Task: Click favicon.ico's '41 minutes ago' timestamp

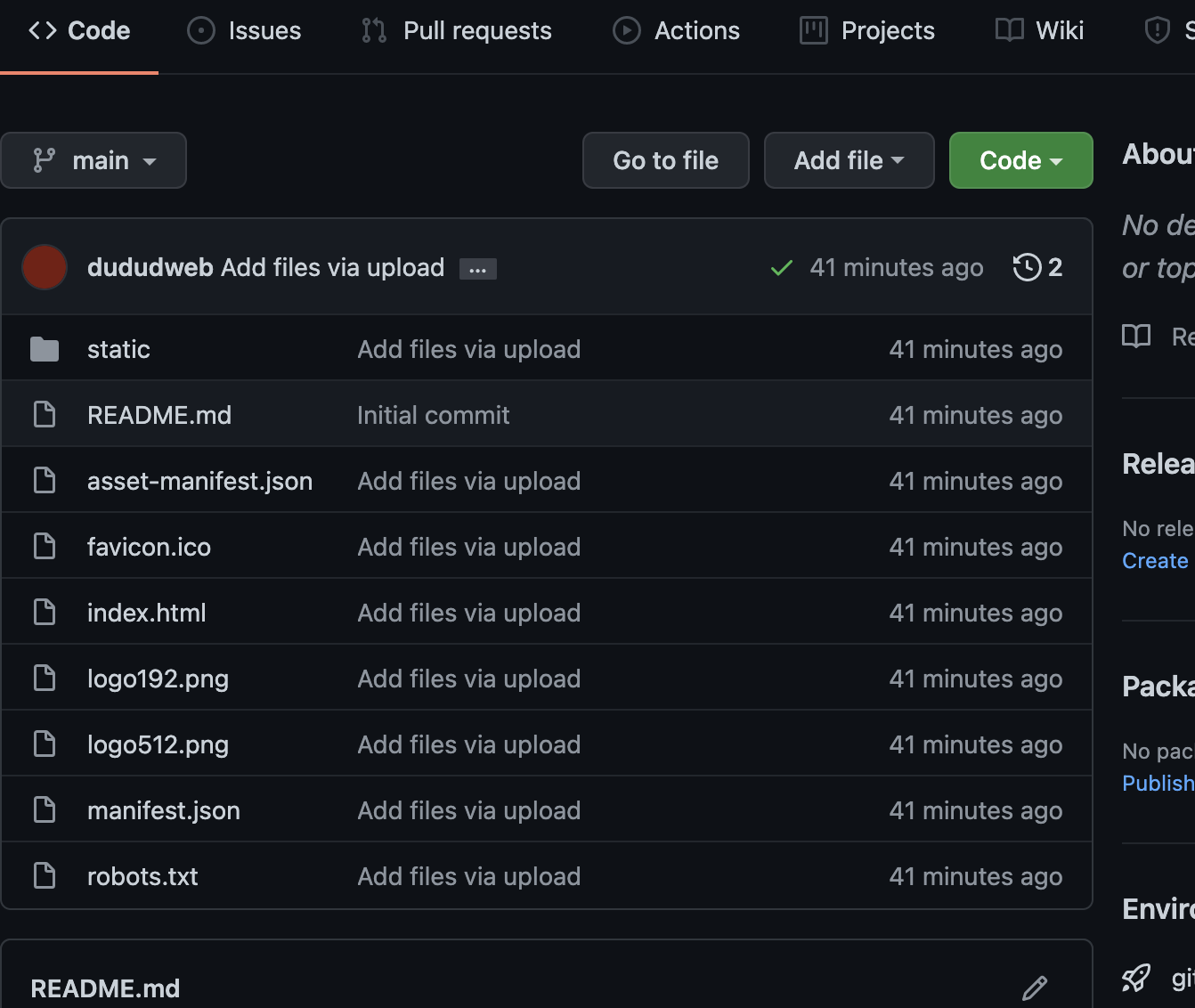Action: click(976, 547)
